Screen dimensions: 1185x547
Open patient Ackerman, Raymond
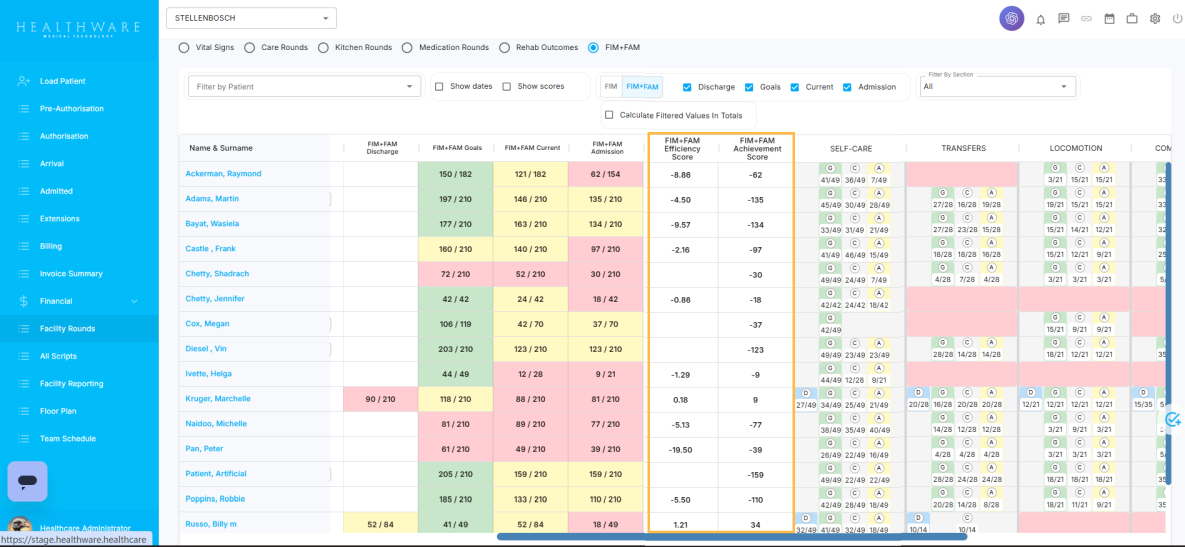click(223, 174)
